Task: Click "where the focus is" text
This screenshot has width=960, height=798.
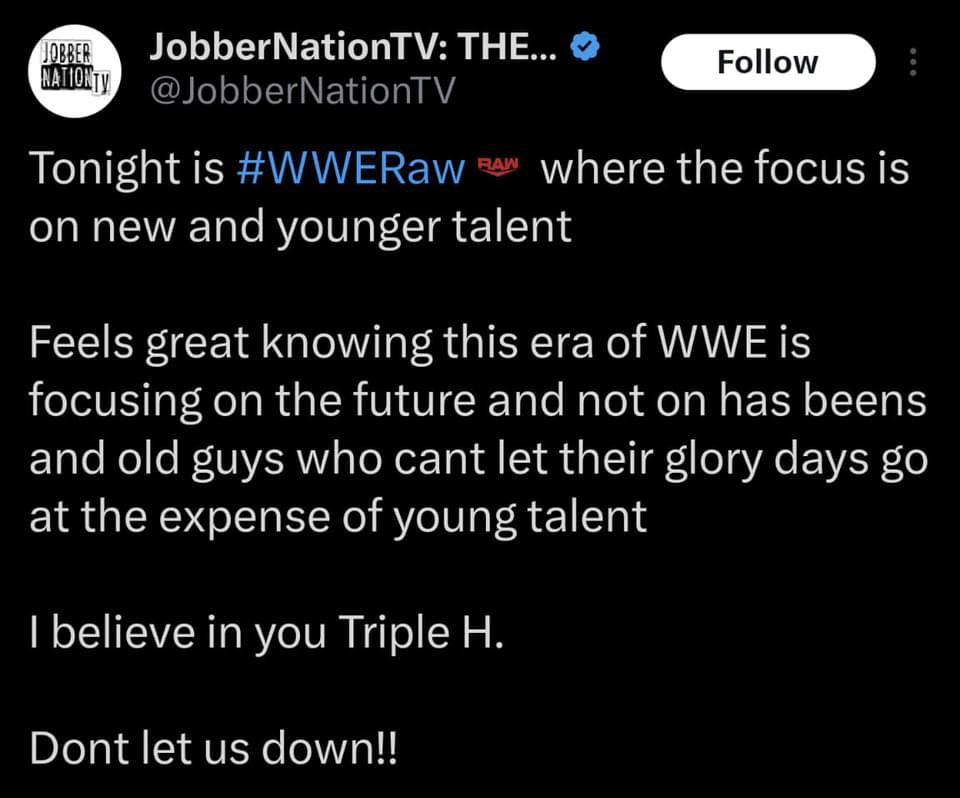Action: click(x=724, y=168)
